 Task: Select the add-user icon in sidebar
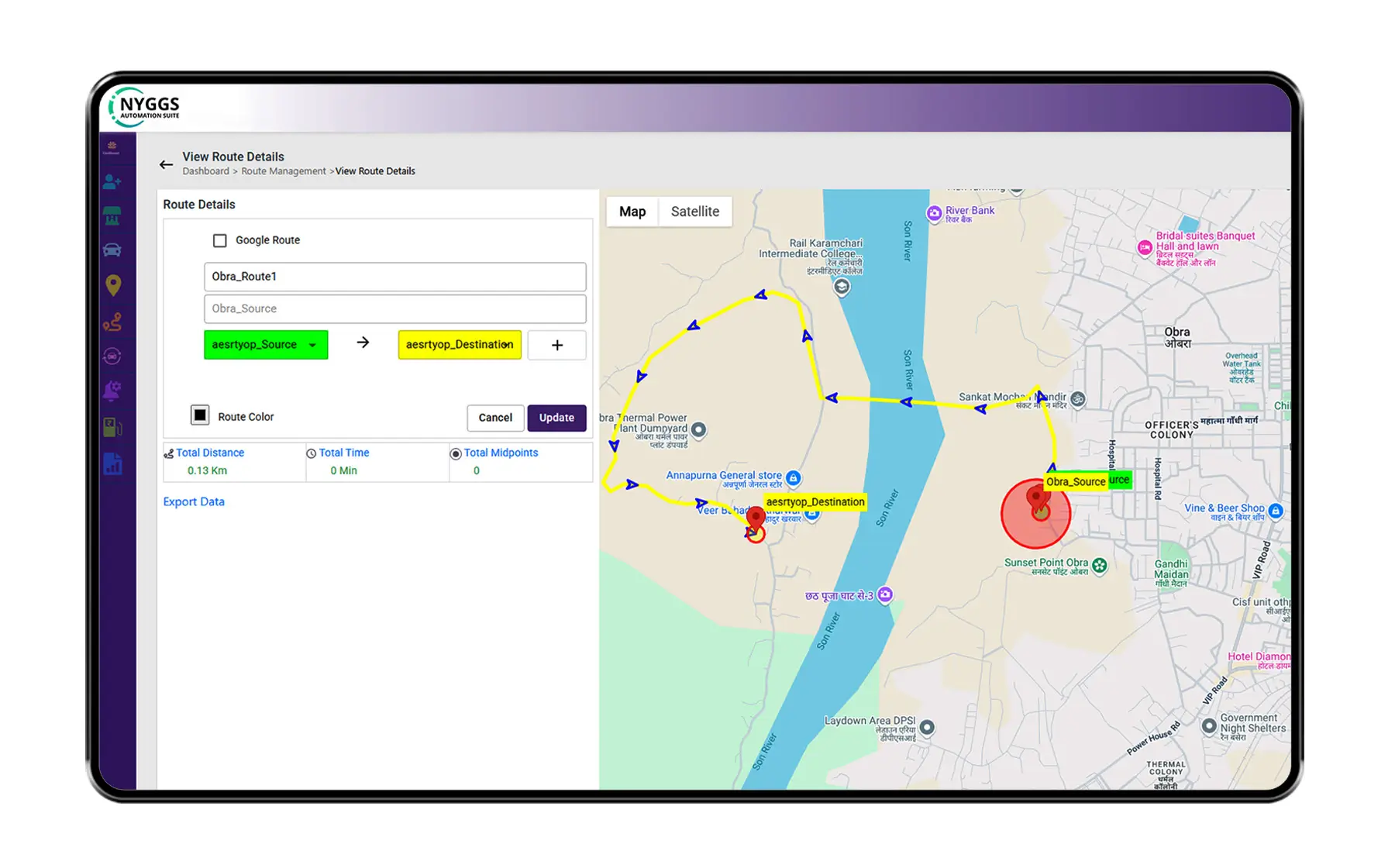[x=112, y=181]
